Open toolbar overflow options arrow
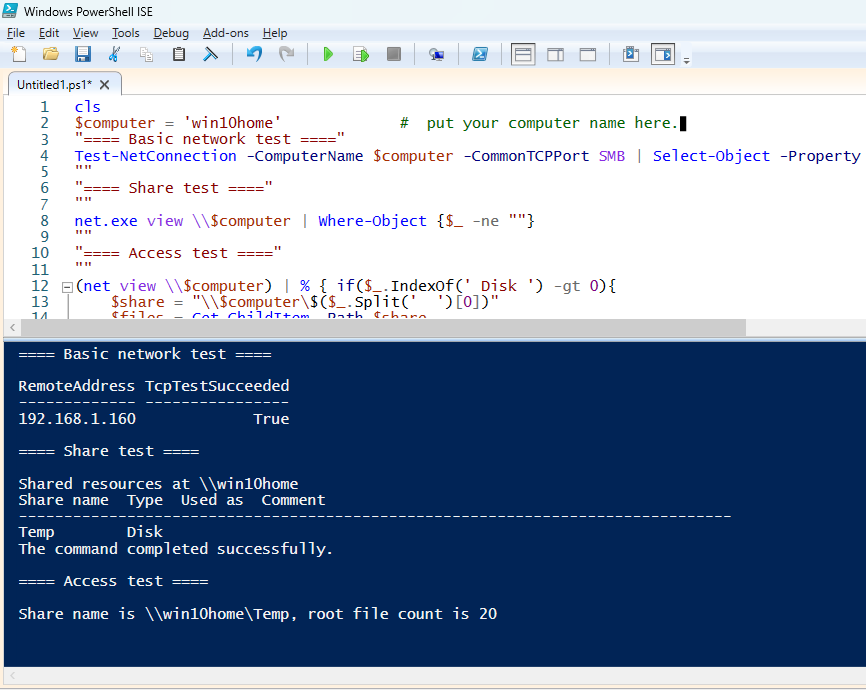 coord(687,60)
